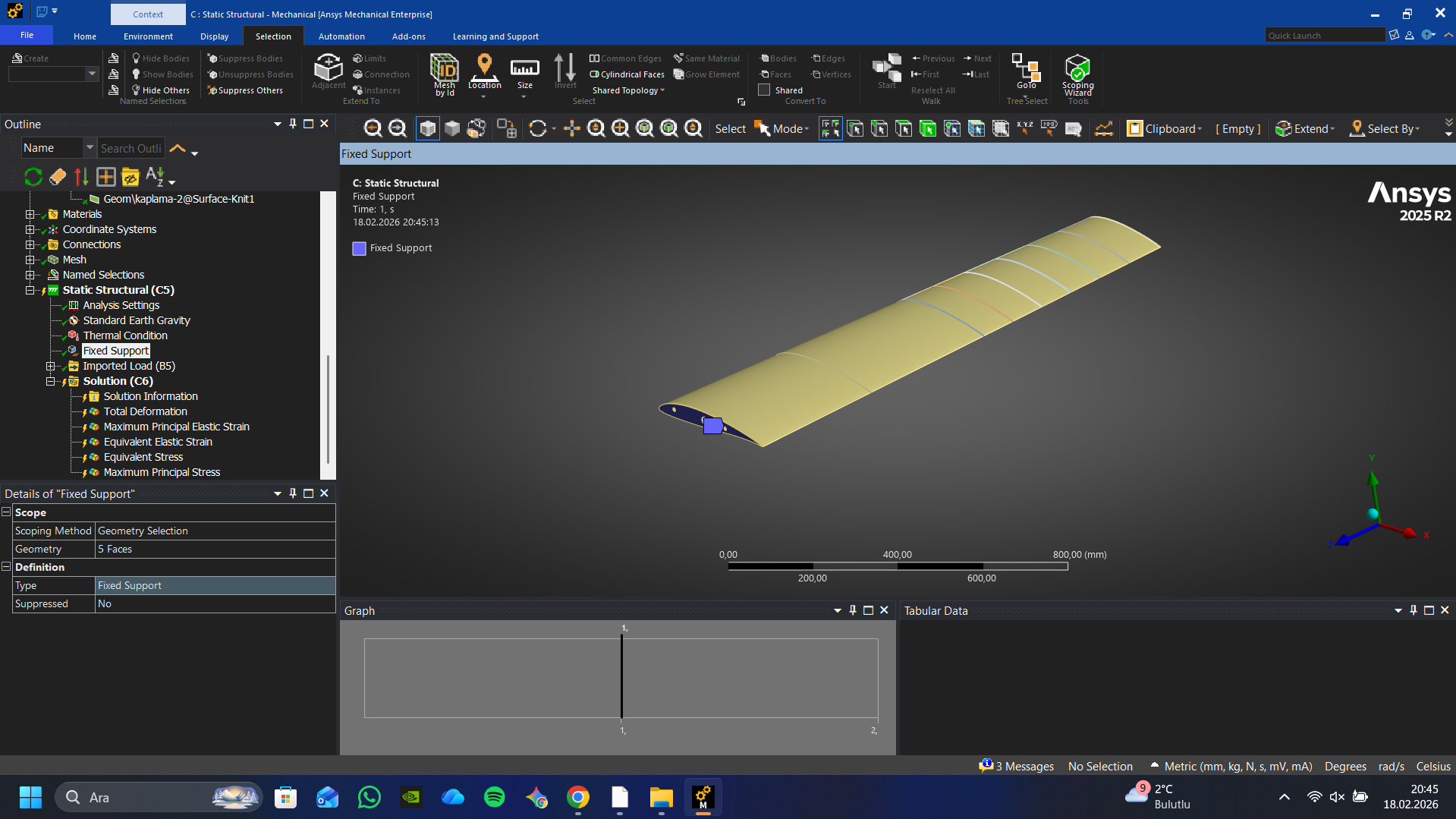This screenshot has width=1456, height=819.
Task: Toggle shaded exterior with edges display
Action: pos(428,129)
